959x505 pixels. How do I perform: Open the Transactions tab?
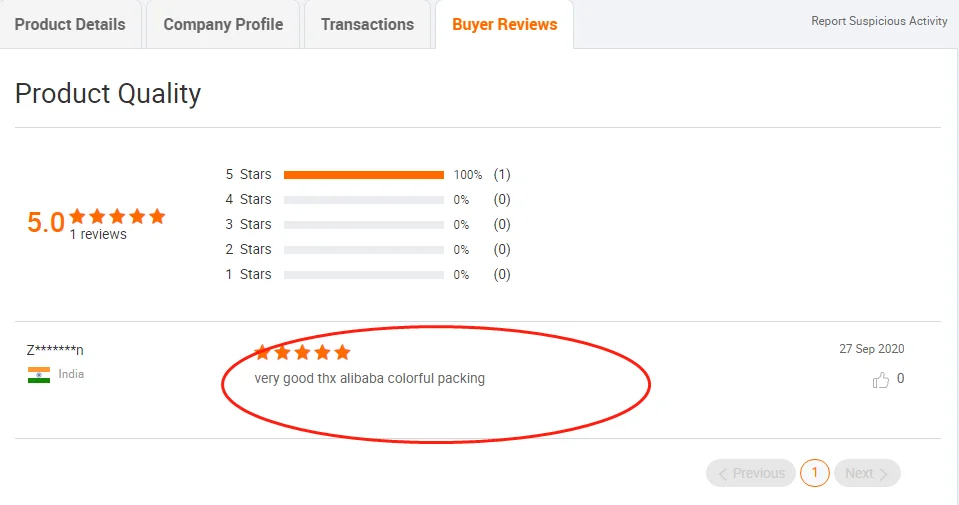point(367,24)
